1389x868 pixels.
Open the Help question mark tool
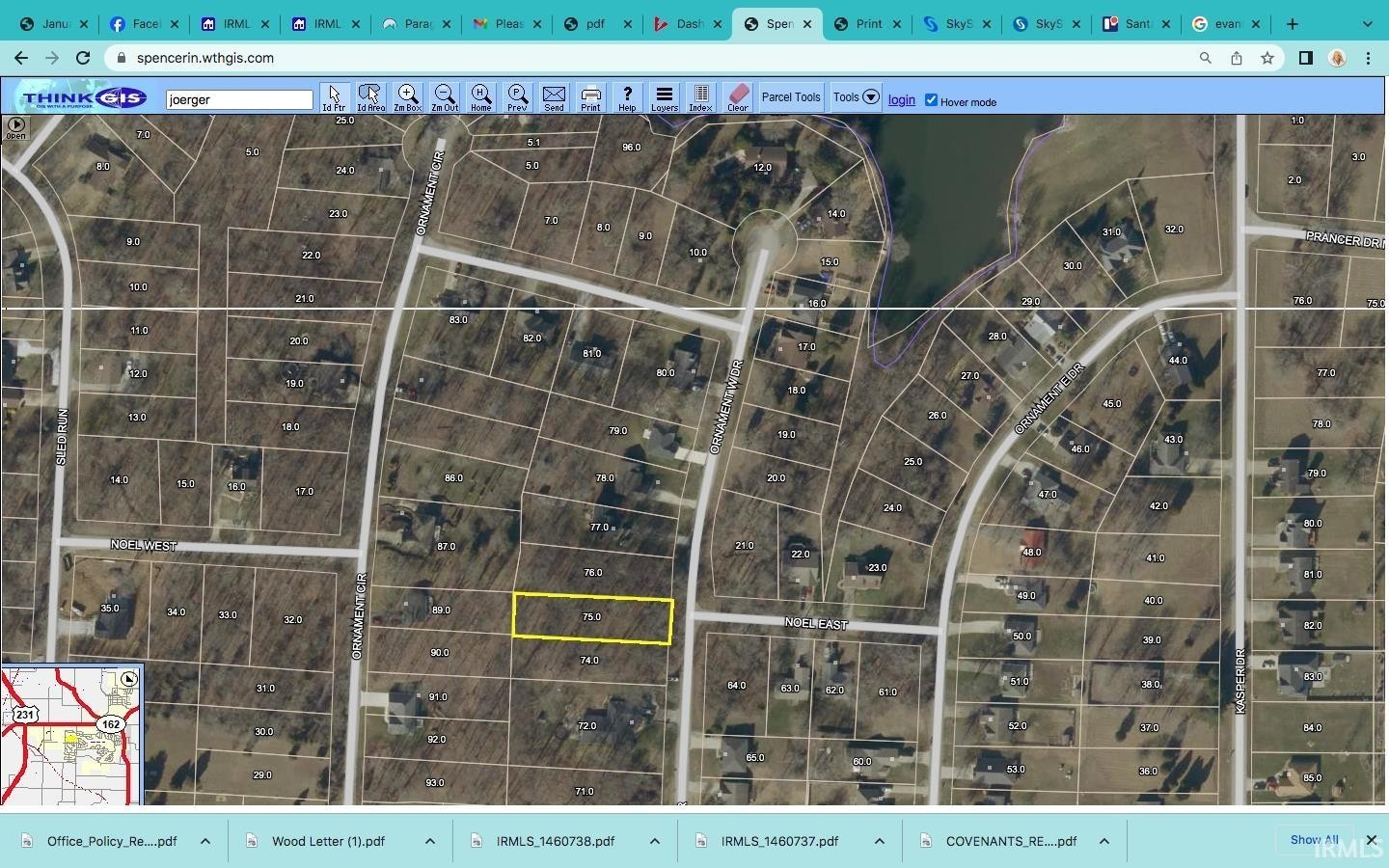[x=627, y=97]
